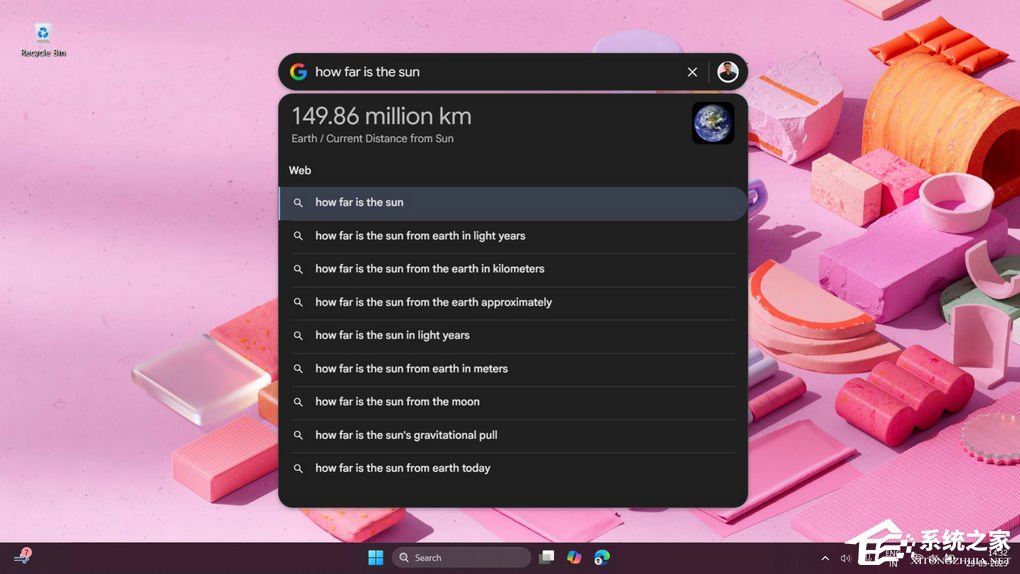This screenshot has width=1020, height=574.
Task: Open Task View on the taskbar
Action: tap(546, 558)
